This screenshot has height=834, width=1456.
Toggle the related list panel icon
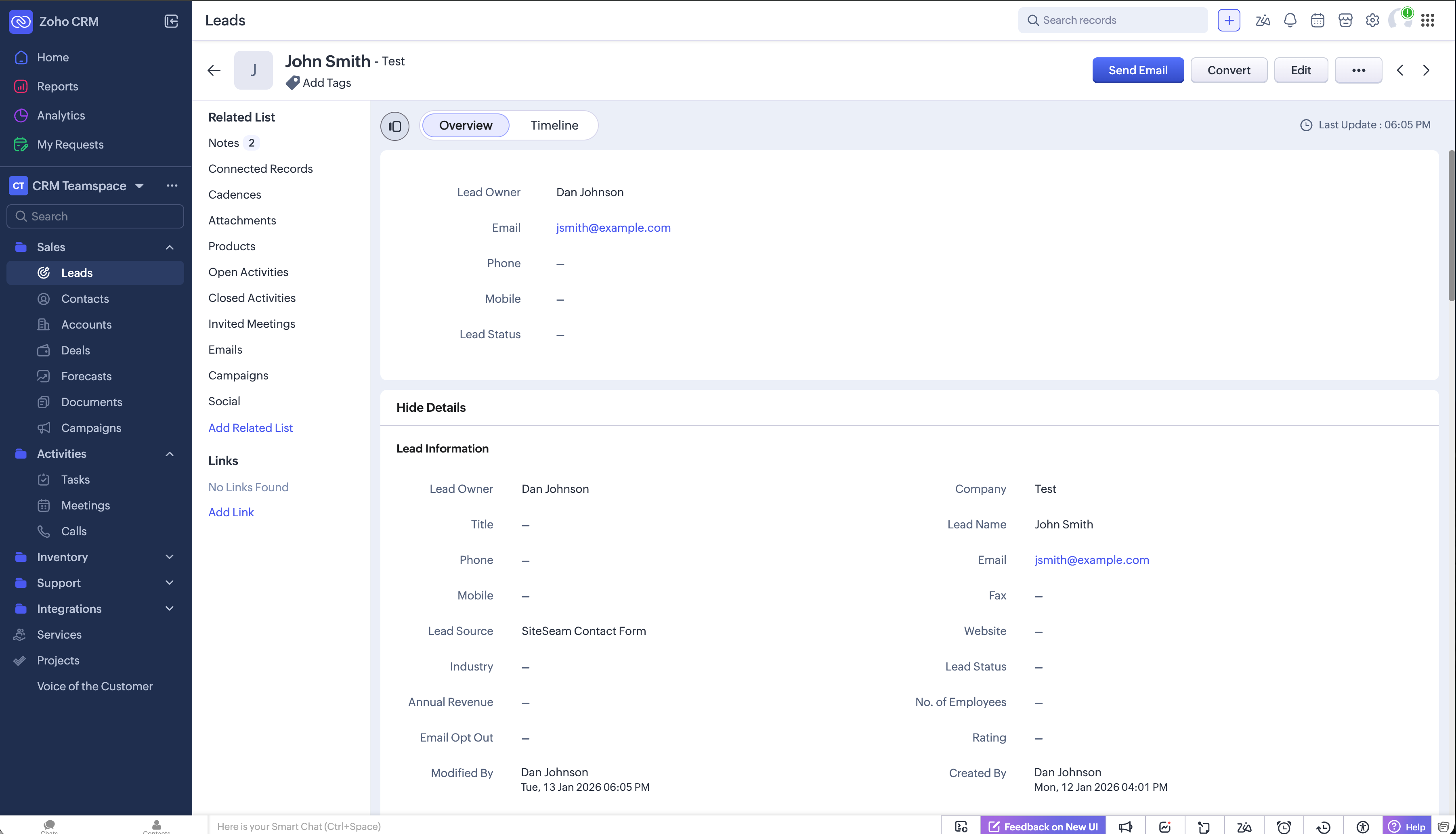394,126
